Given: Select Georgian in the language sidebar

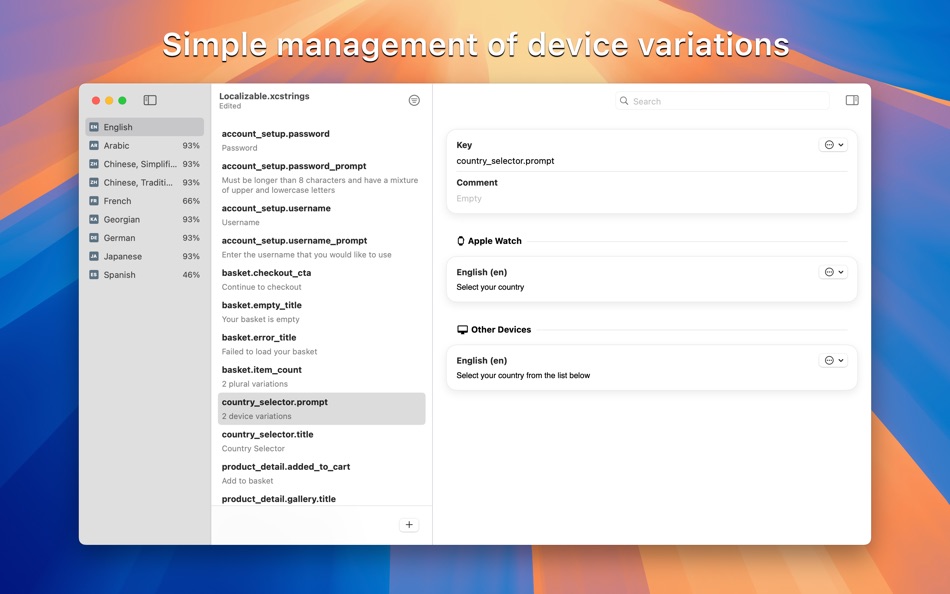Looking at the screenshot, I should (145, 219).
